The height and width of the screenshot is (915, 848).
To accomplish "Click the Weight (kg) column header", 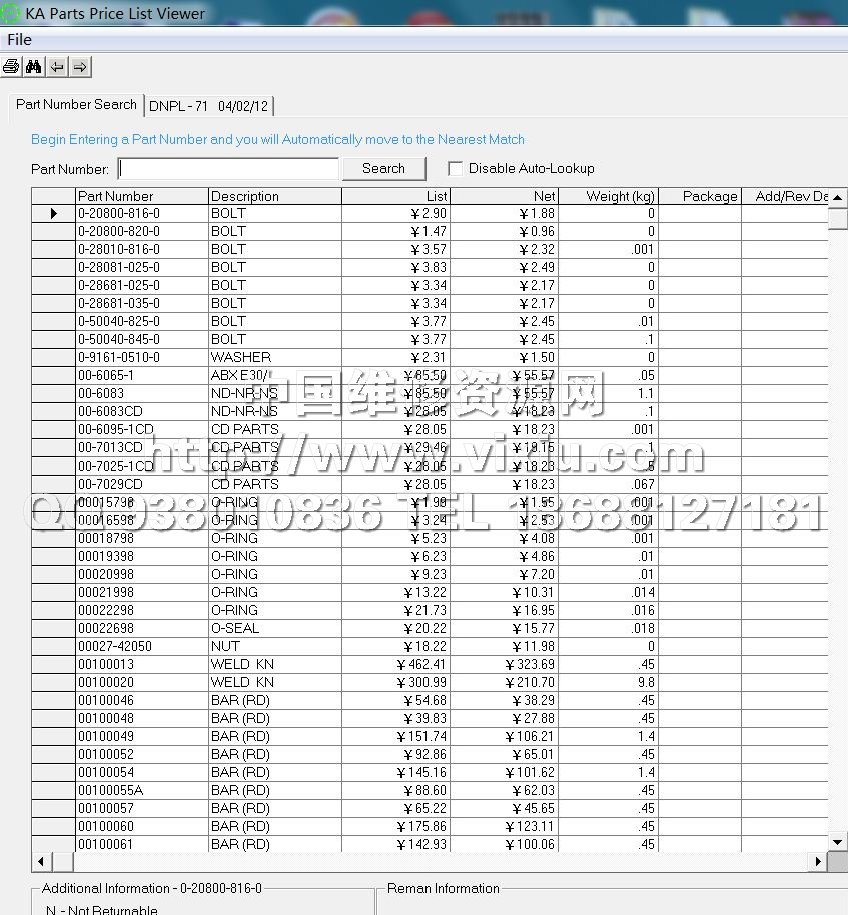I will tap(607, 196).
